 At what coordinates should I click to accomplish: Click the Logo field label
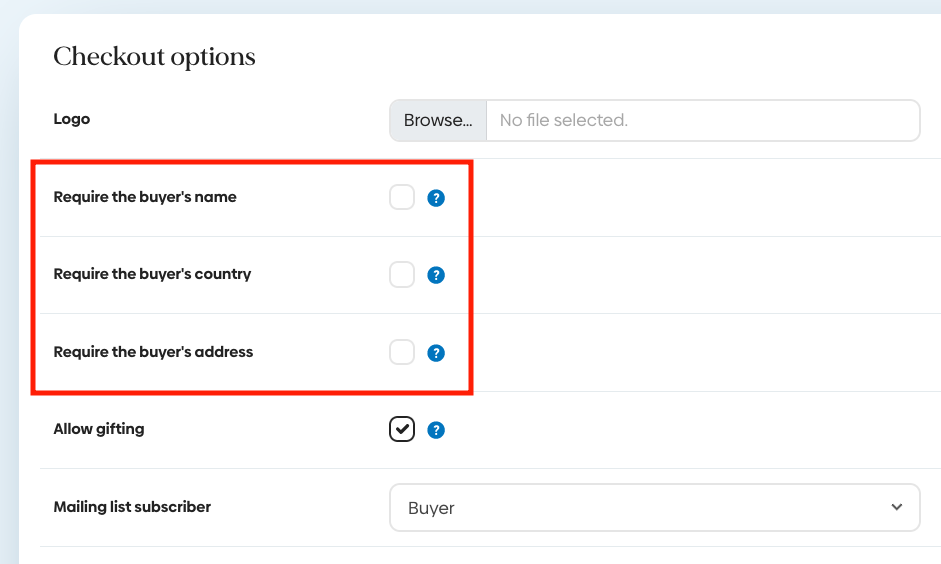tap(72, 119)
